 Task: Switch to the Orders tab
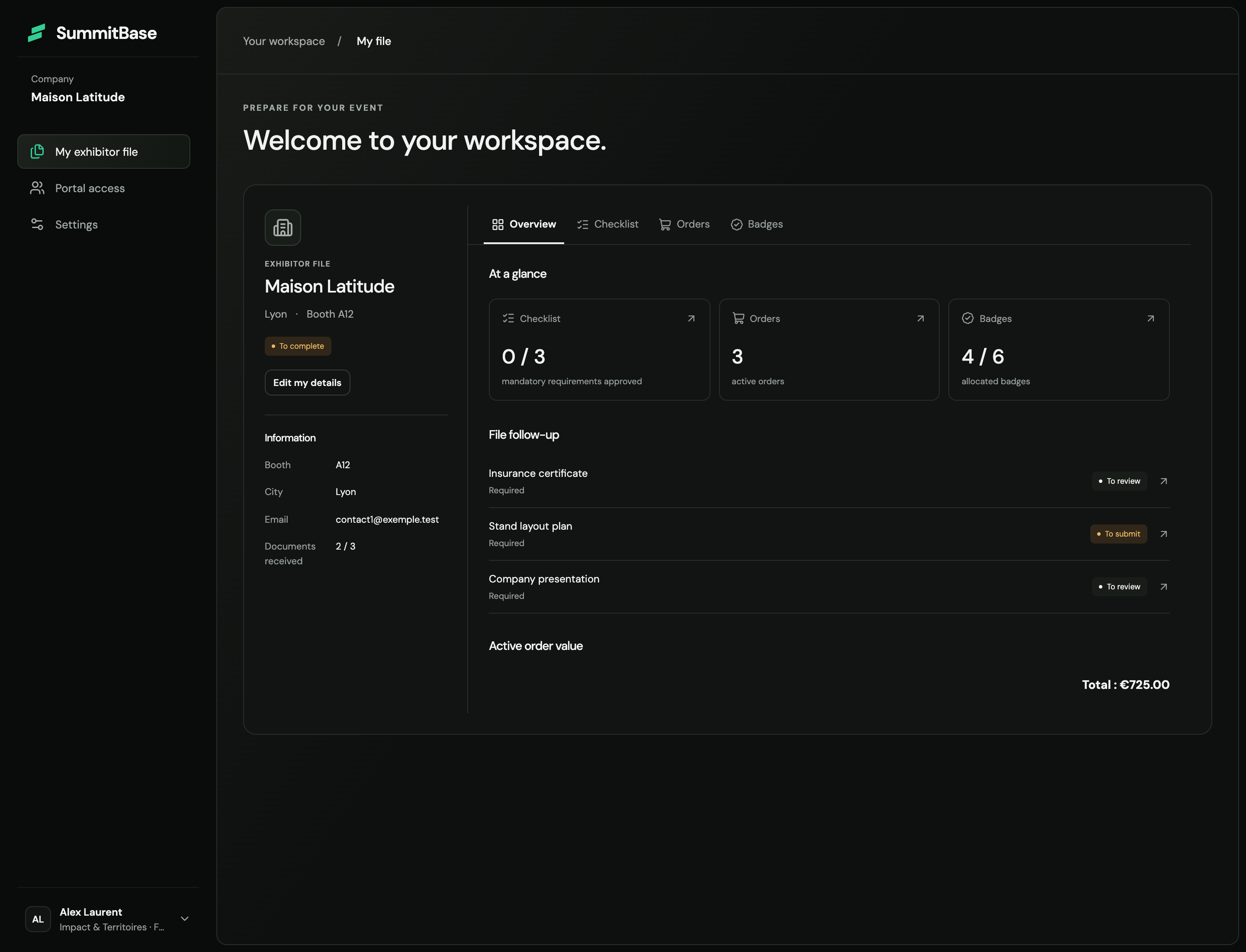coord(684,225)
